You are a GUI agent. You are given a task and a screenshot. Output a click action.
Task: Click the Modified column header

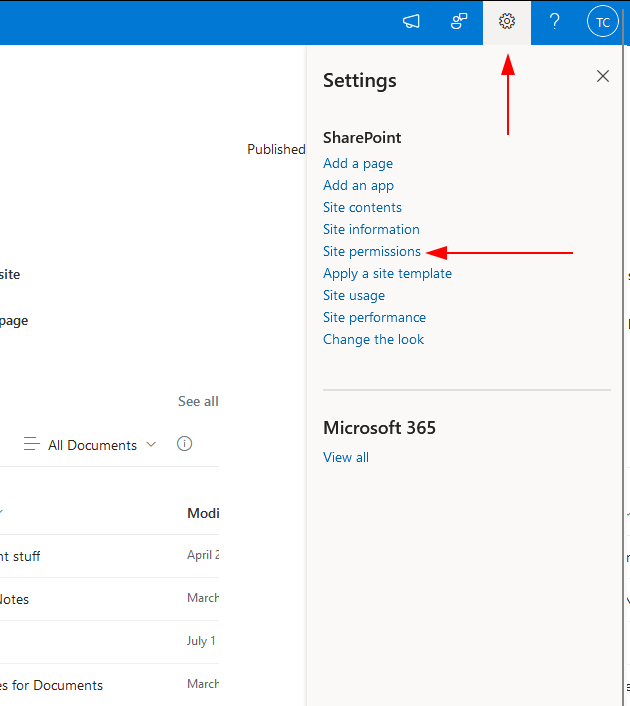click(x=203, y=513)
